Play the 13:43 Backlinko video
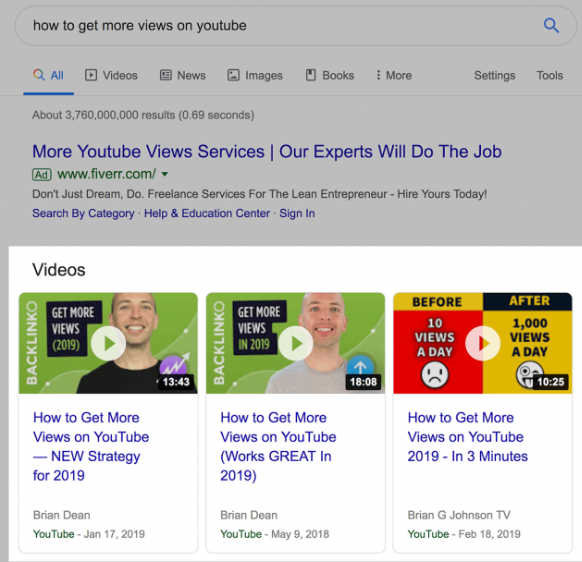This screenshot has height=562, width=582. click(108, 343)
